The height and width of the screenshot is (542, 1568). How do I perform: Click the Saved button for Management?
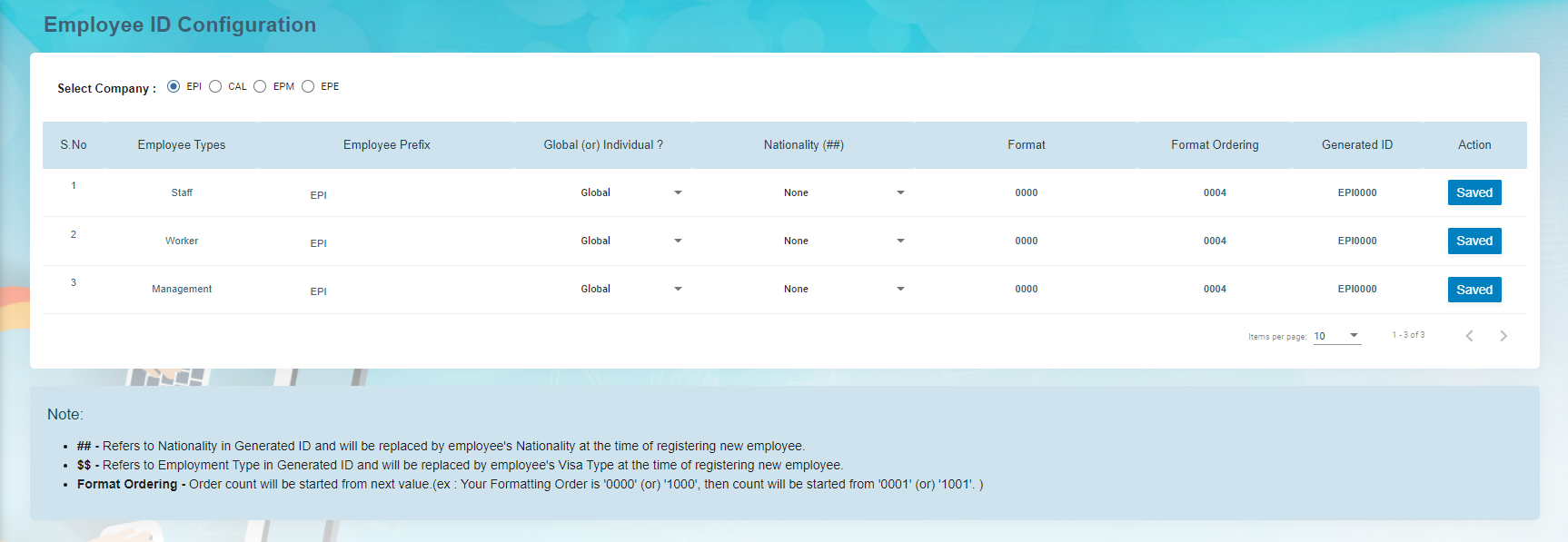[x=1474, y=290]
